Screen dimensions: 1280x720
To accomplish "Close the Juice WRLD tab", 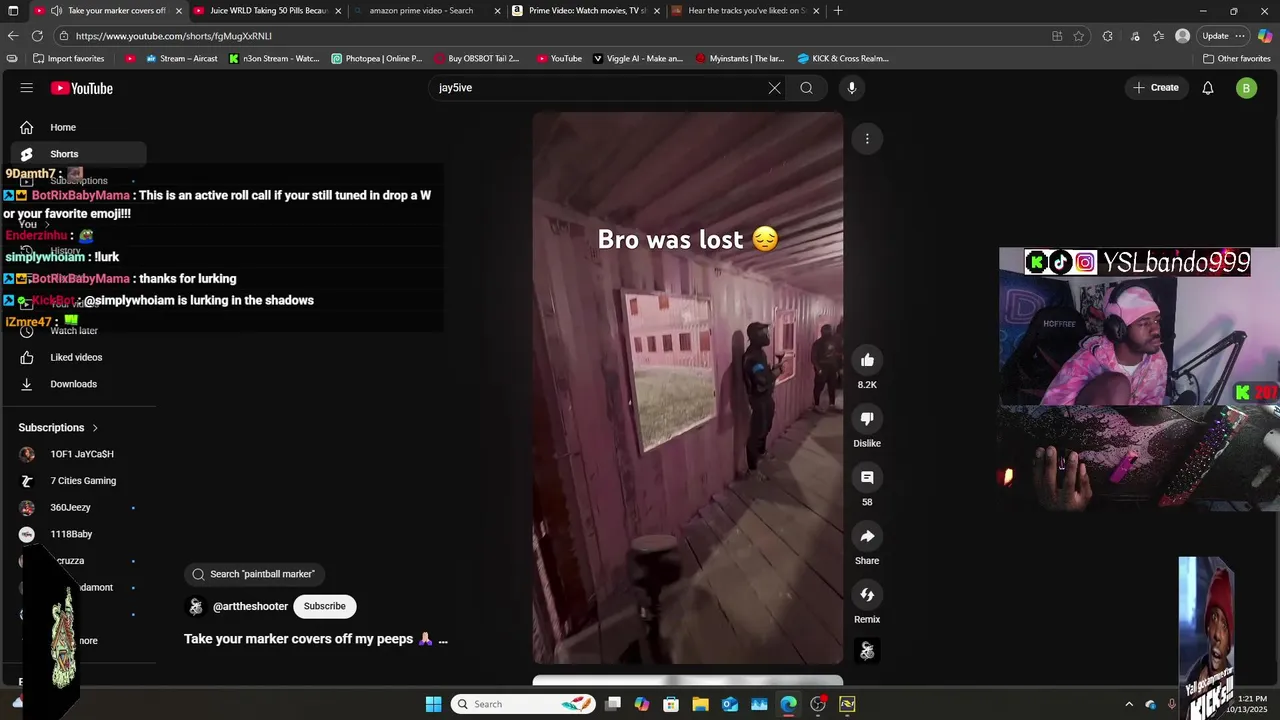I will [338, 11].
